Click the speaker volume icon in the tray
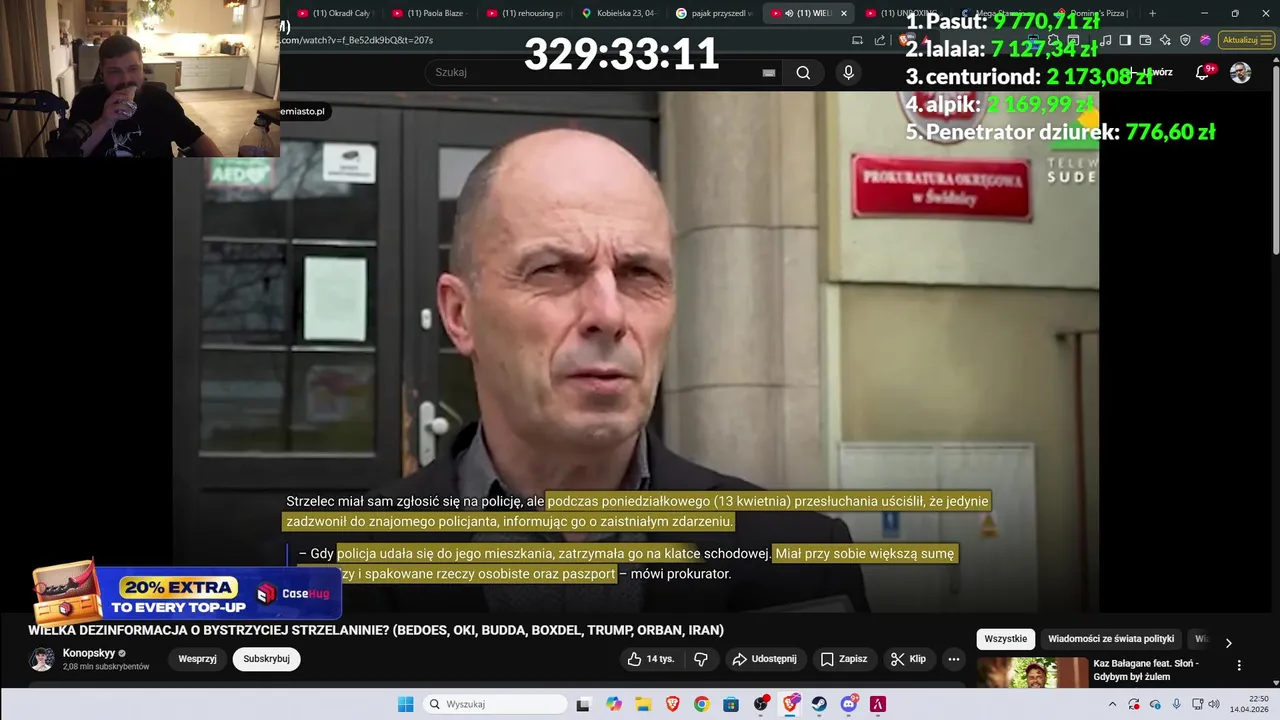The width and height of the screenshot is (1280, 720). click(x=1214, y=704)
